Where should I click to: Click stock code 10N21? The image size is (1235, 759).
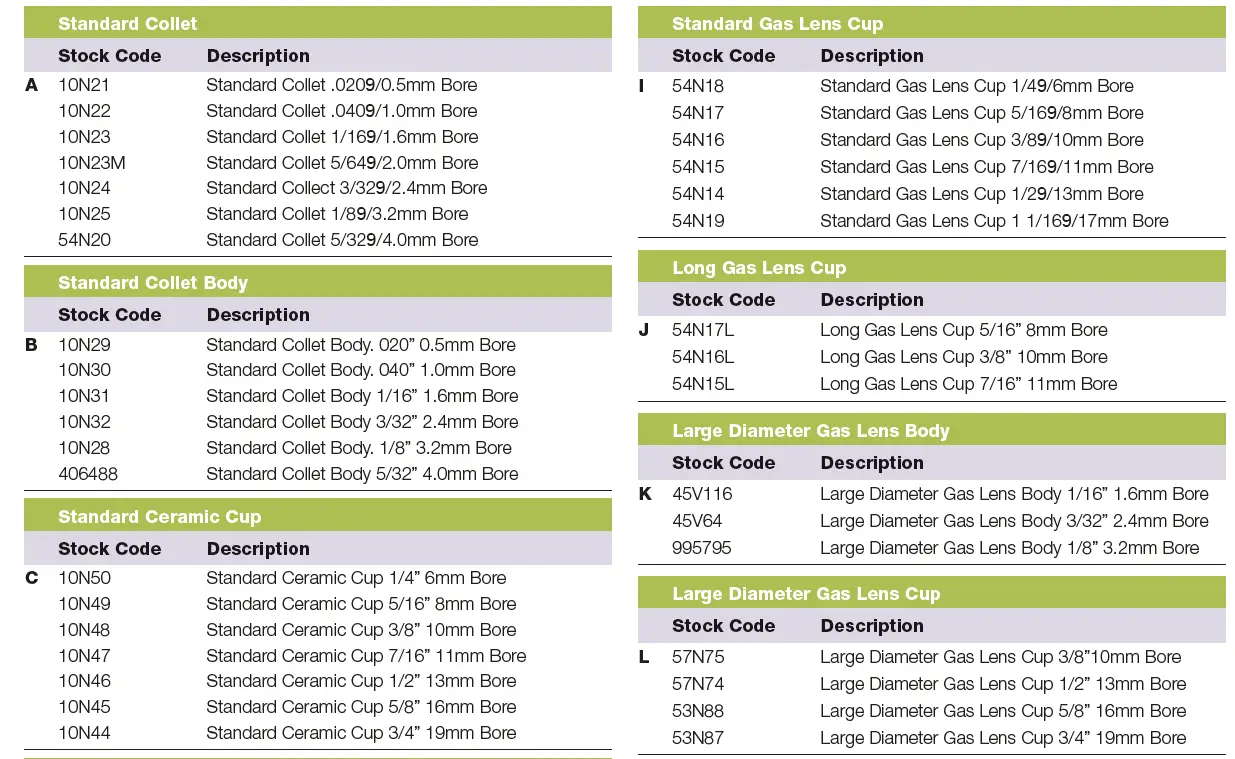(84, 85)
